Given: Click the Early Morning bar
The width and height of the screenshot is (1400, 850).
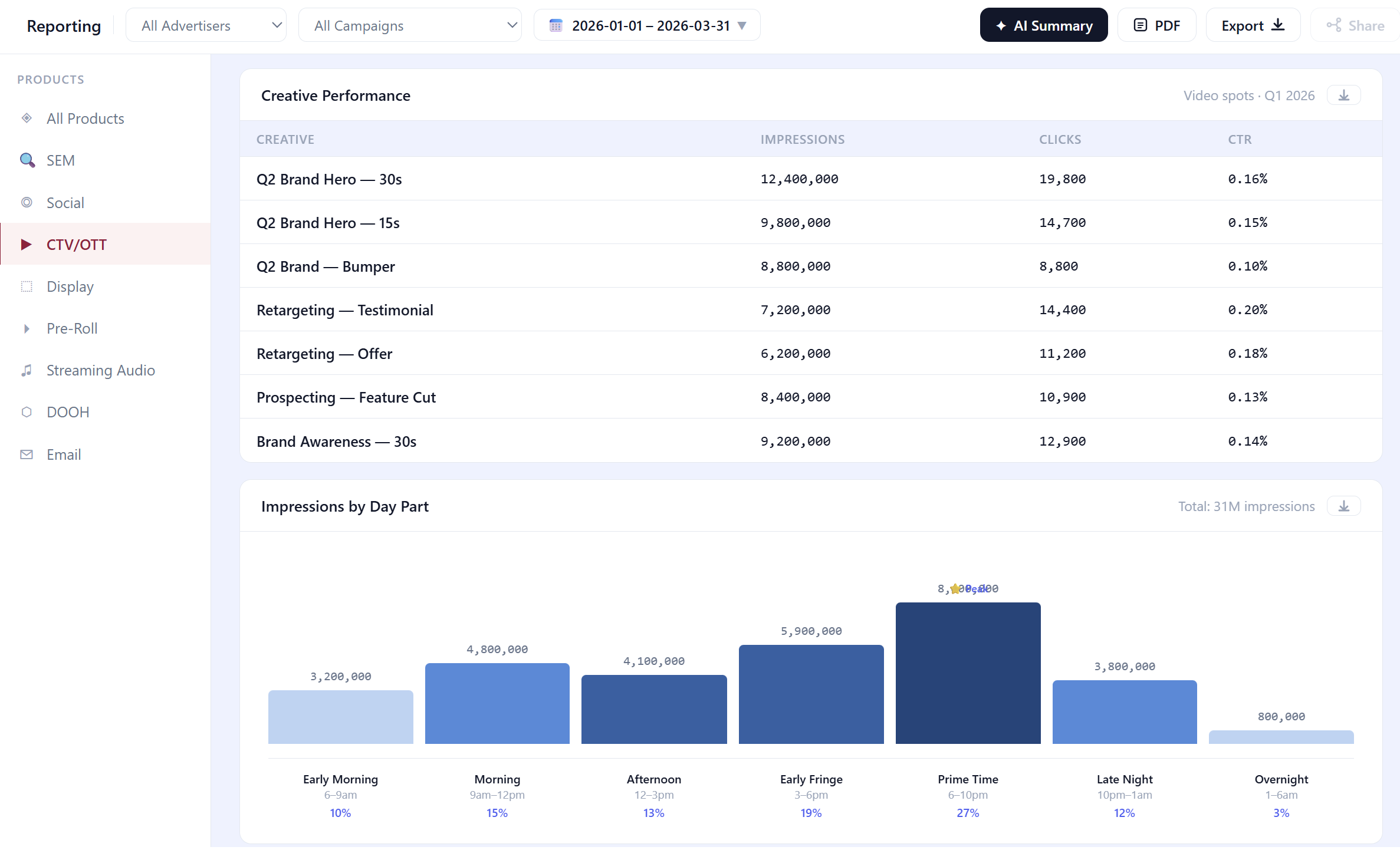Looking at the screenshot, I should pyautogui.click(x=340, y=717).
